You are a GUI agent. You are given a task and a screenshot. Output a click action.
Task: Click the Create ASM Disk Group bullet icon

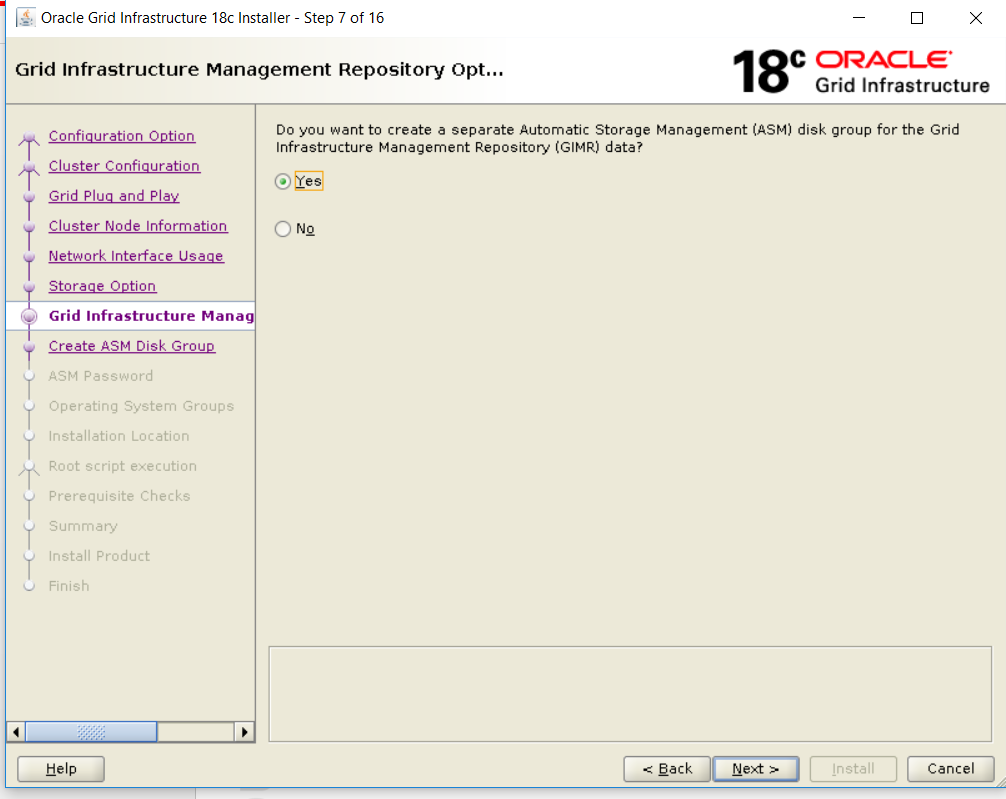[29, 347]
